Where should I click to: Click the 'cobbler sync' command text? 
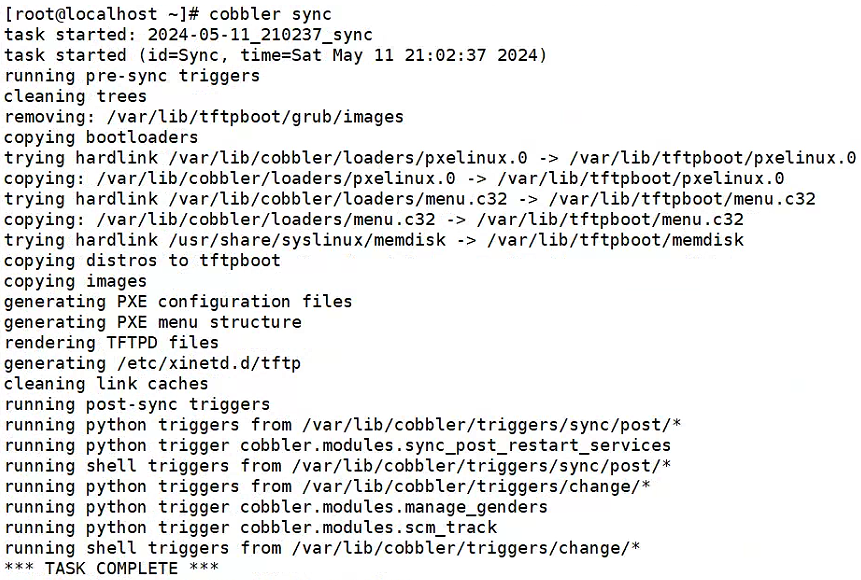270,14
